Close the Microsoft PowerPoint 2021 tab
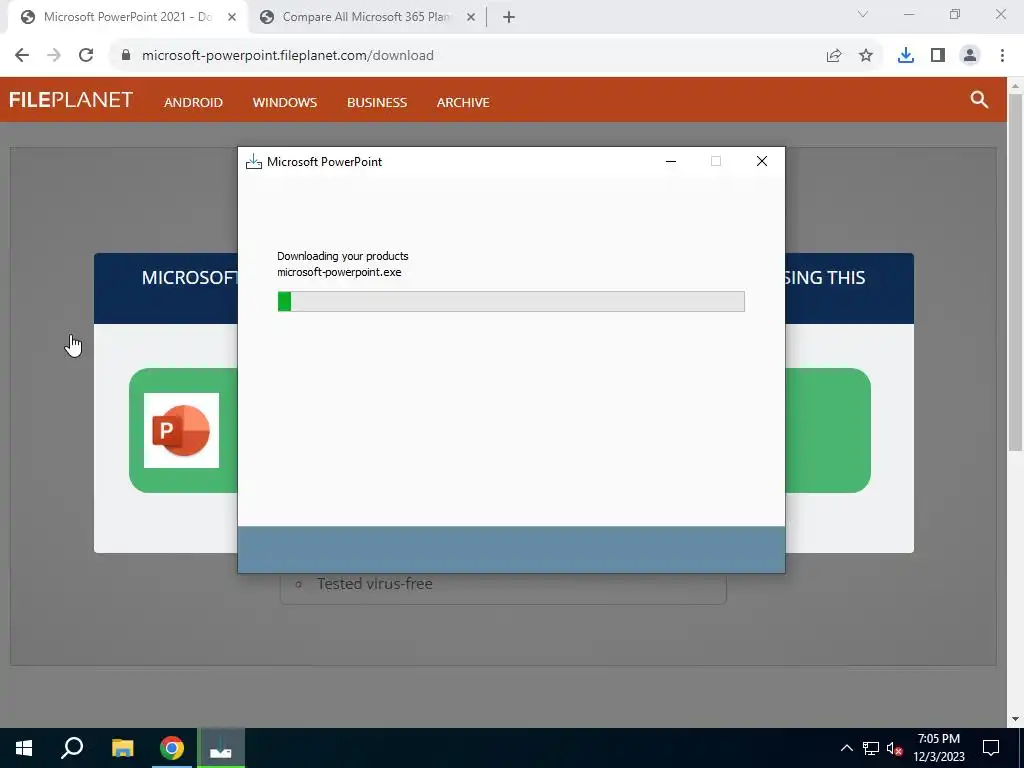The image size is (1024, 768). pyautogui.click(x=232, y=18)
